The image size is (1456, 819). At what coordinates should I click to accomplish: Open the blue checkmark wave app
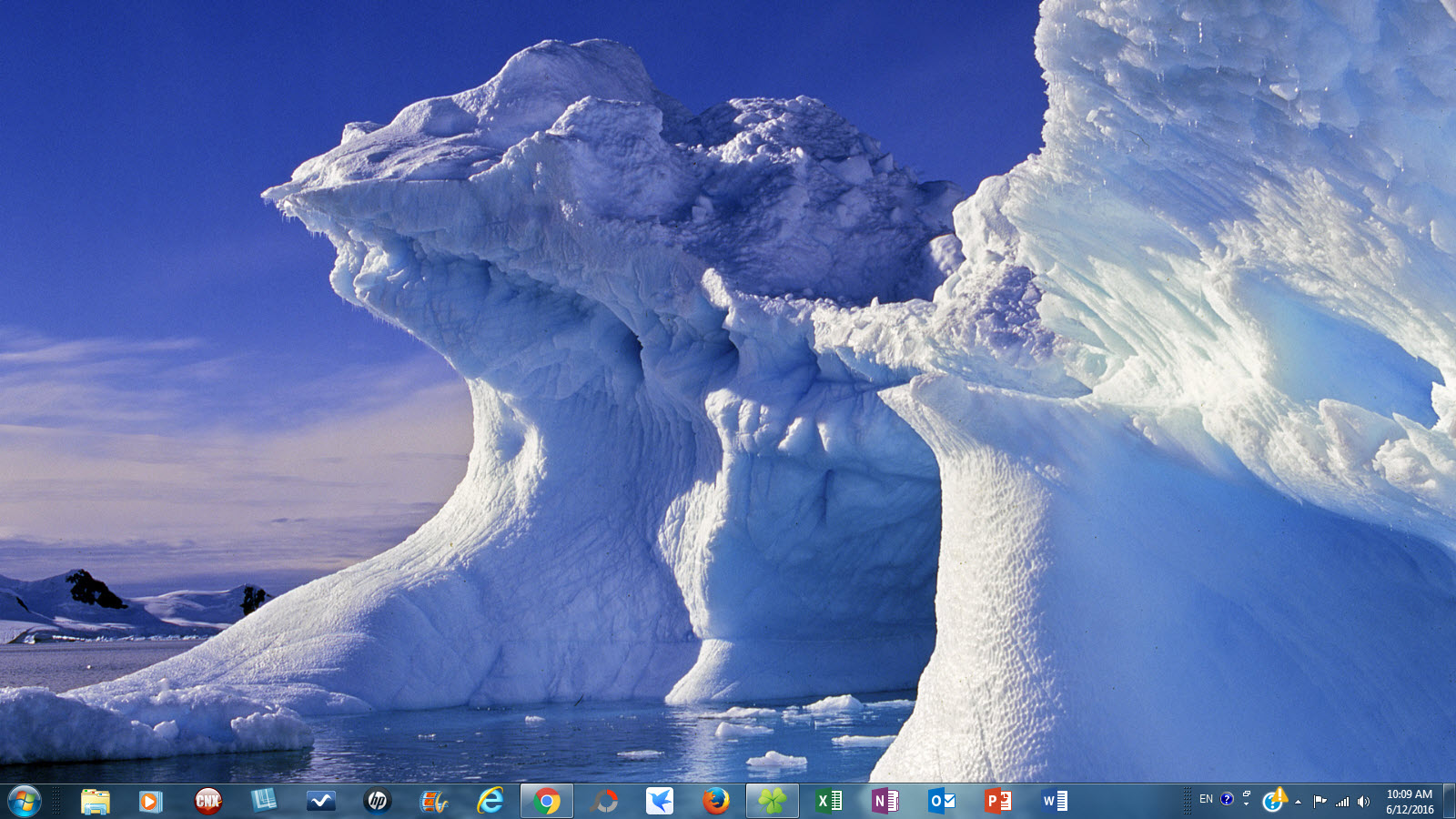[x=321, y=801]
